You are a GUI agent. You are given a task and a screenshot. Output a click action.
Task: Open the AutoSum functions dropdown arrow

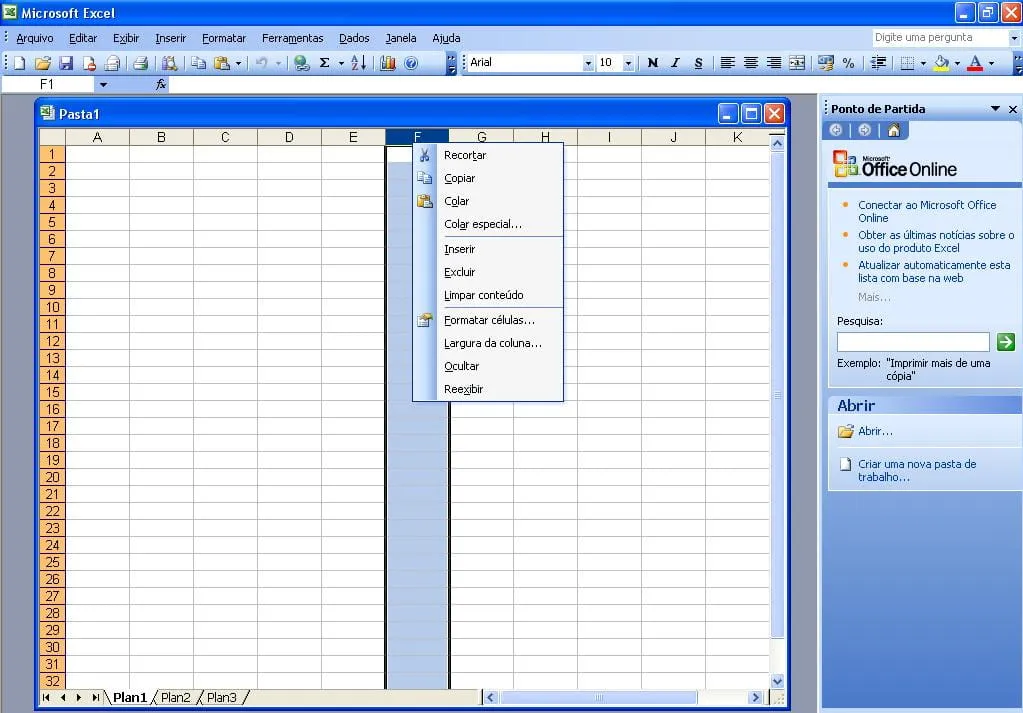341,63
